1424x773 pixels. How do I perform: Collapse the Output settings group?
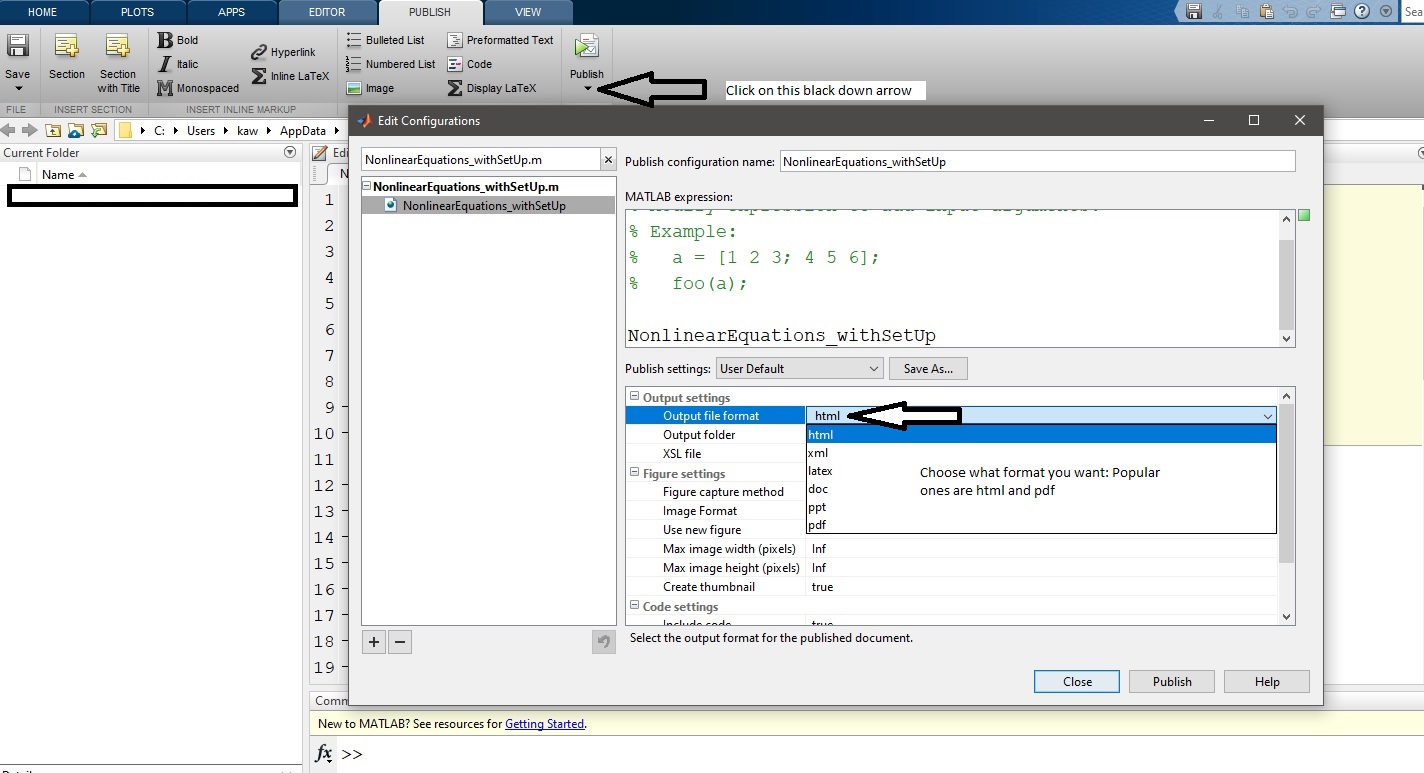[634, 397]
